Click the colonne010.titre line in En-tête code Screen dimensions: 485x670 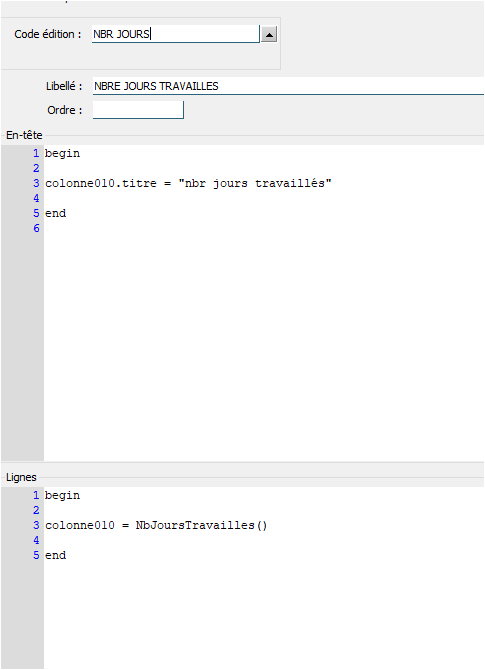click(188, 183)
